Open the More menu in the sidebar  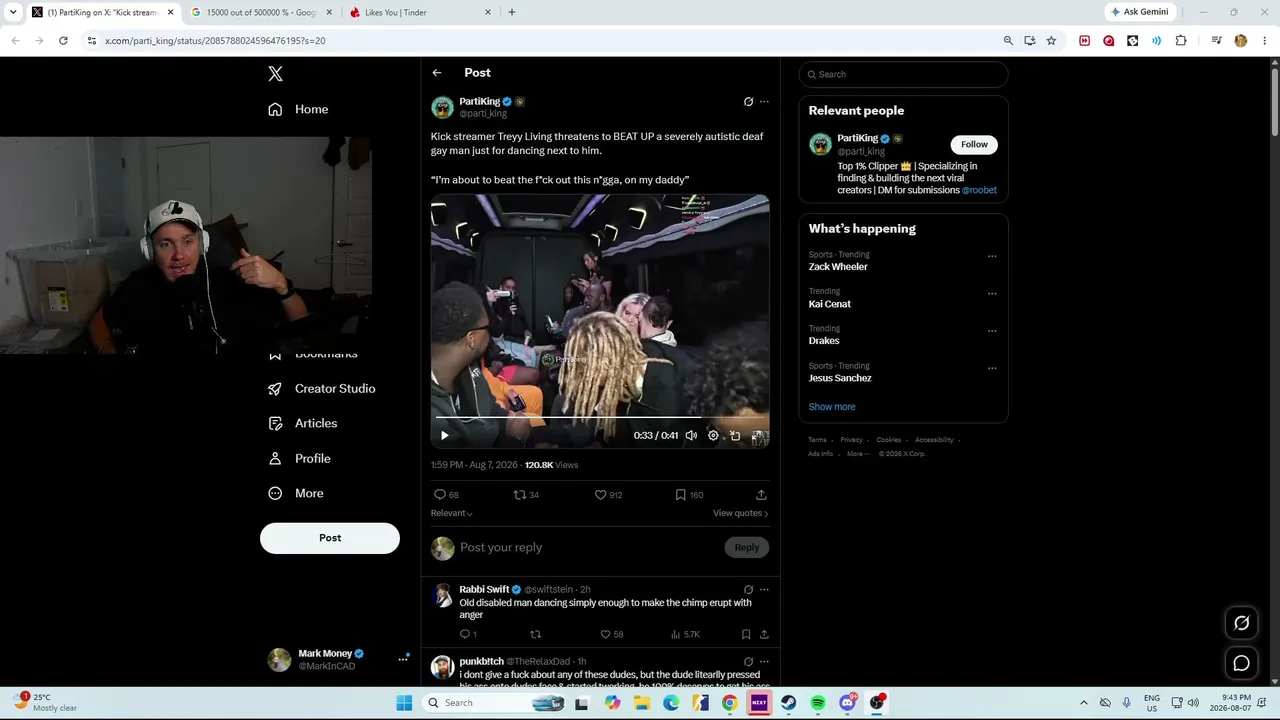tap(296, 494)
